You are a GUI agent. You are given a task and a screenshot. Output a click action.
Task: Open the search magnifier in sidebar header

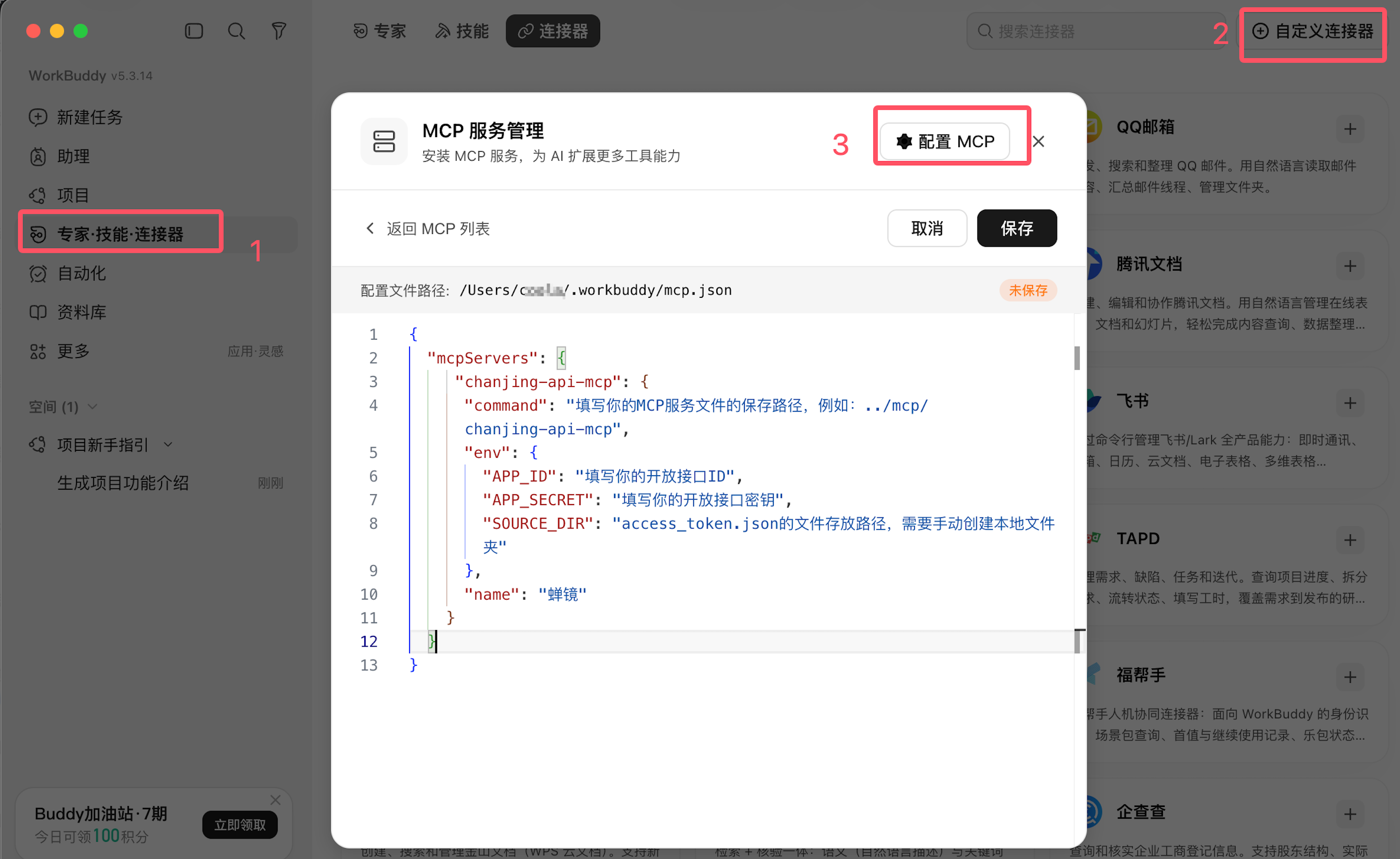tap(236, 31)
